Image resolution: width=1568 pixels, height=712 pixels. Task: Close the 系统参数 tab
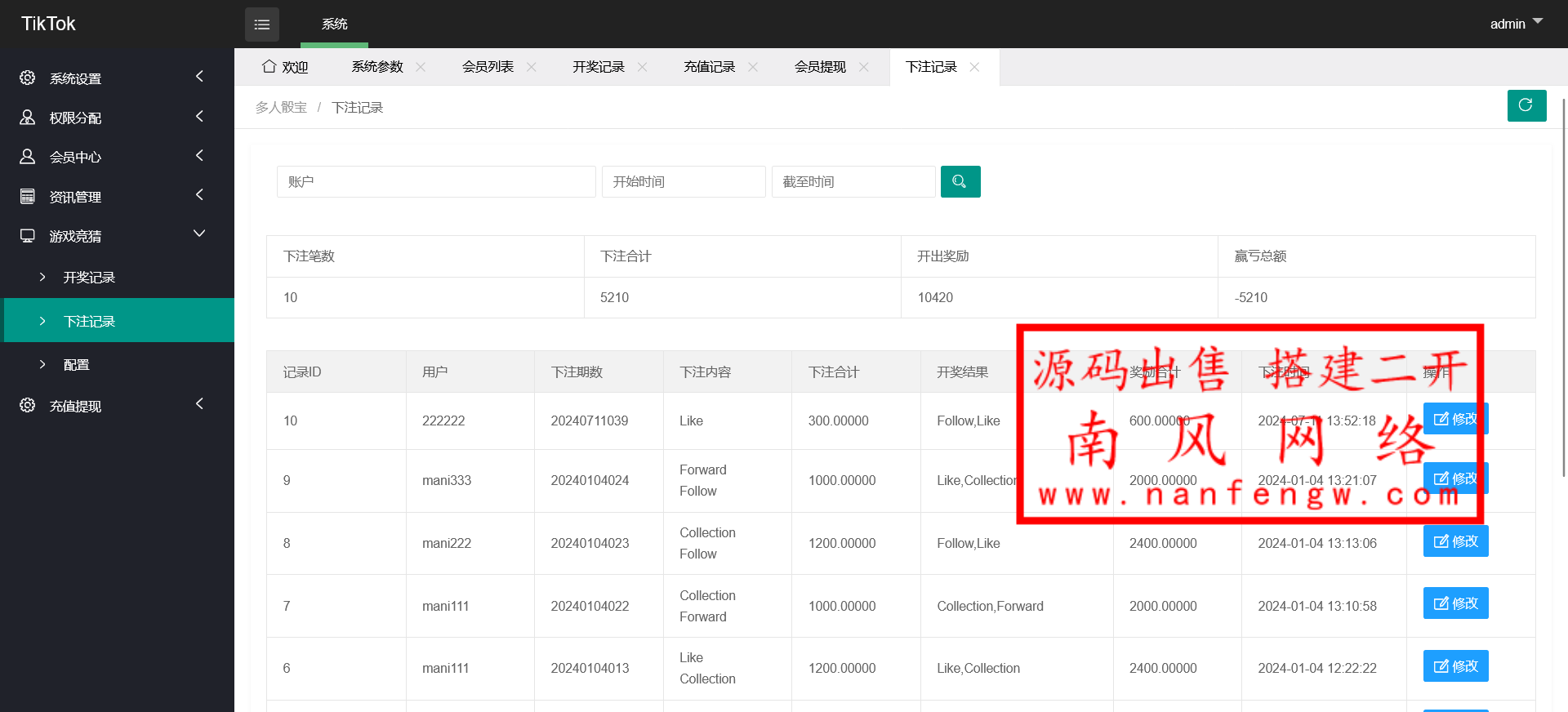[x=421, y=67]
